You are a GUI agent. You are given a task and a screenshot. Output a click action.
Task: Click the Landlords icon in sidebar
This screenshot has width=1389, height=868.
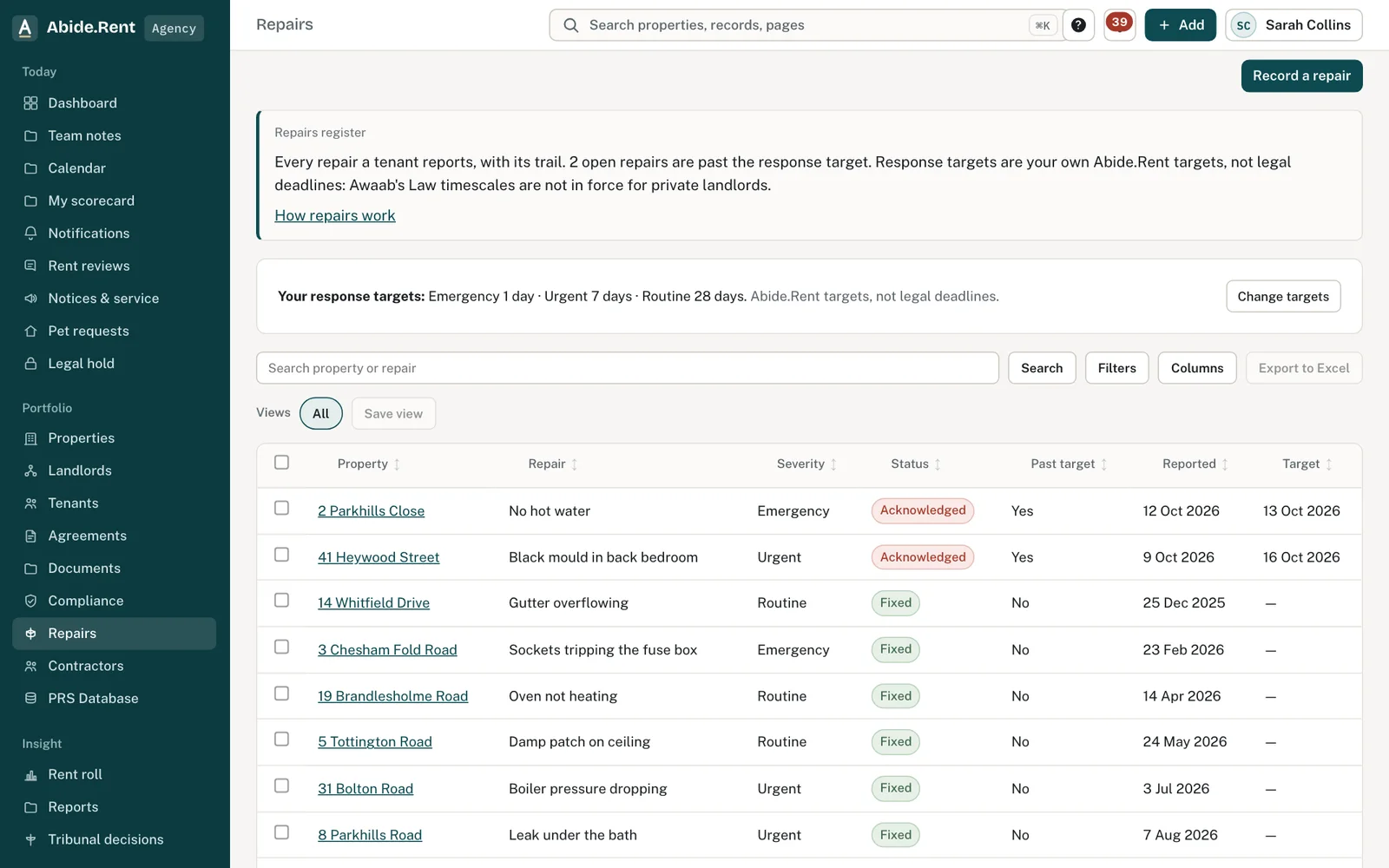(31, 470)
